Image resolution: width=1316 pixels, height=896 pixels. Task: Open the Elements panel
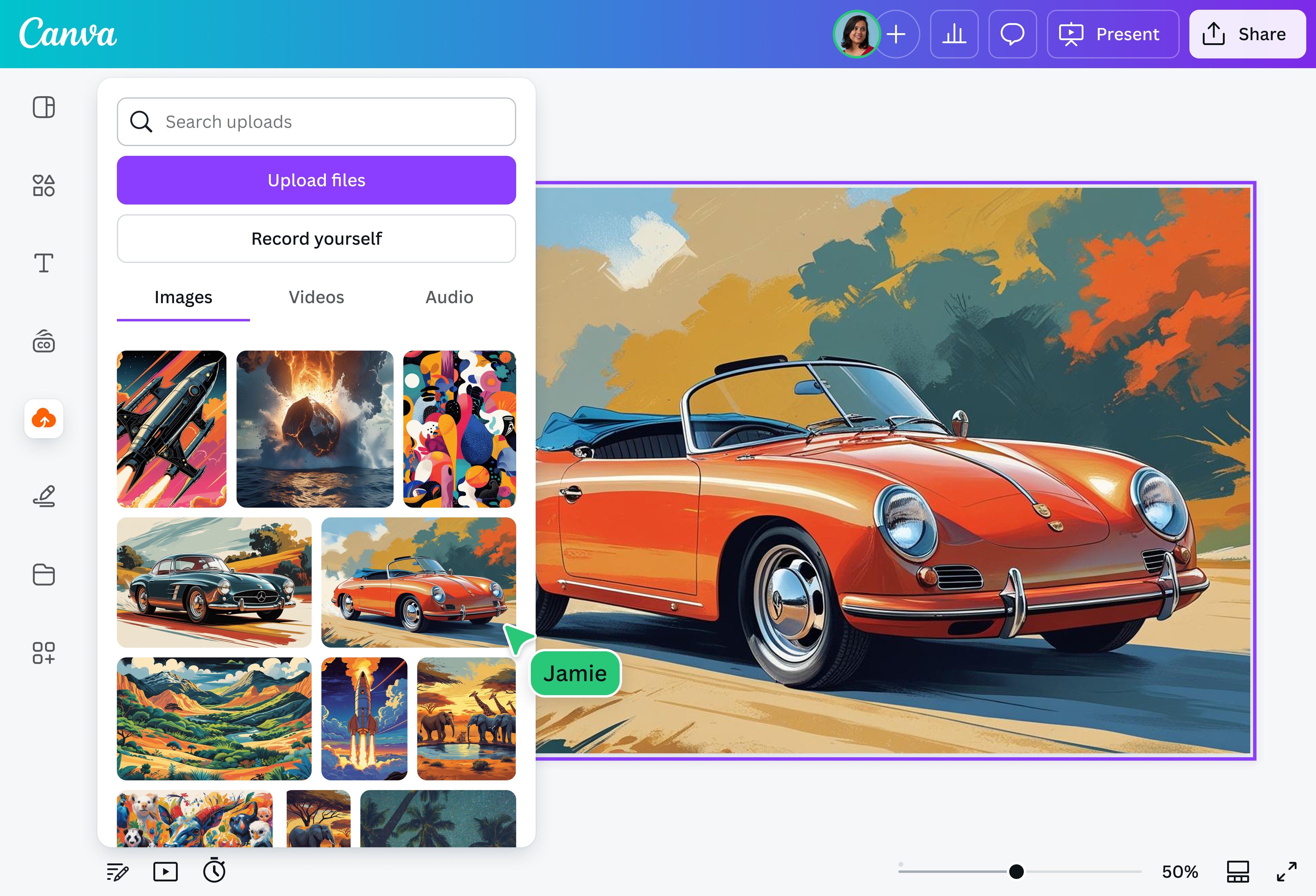click(44, 185)
